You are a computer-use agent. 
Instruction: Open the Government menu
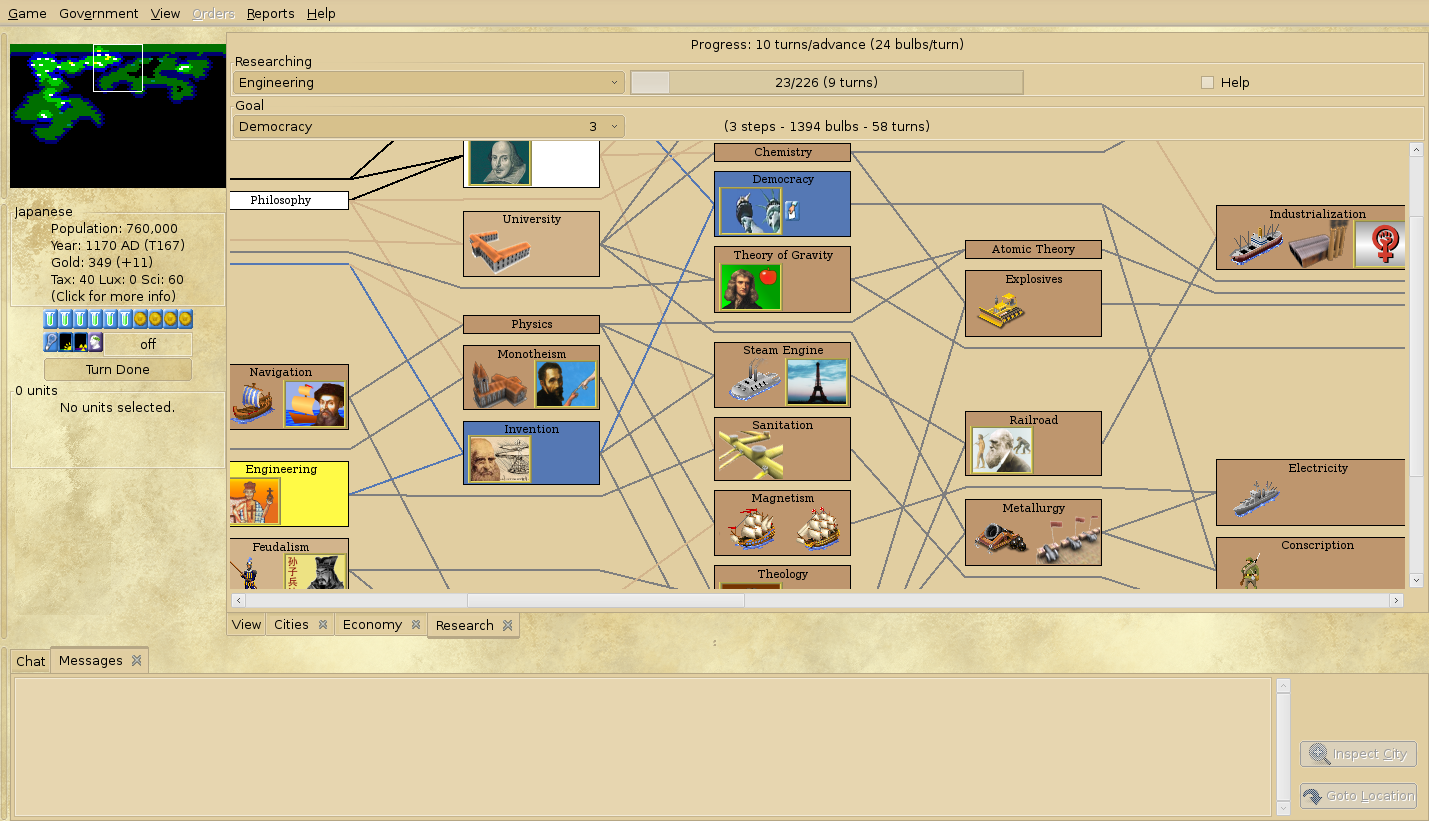(99, 13)
